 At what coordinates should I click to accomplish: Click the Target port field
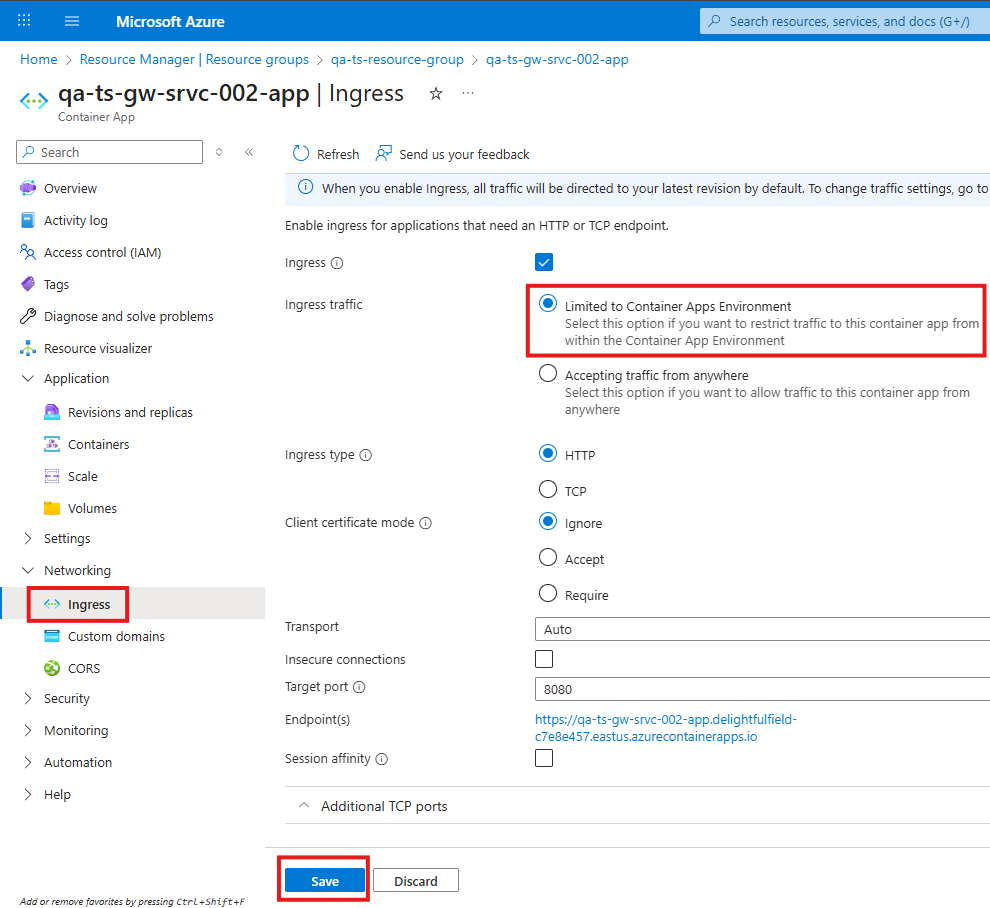762,690
